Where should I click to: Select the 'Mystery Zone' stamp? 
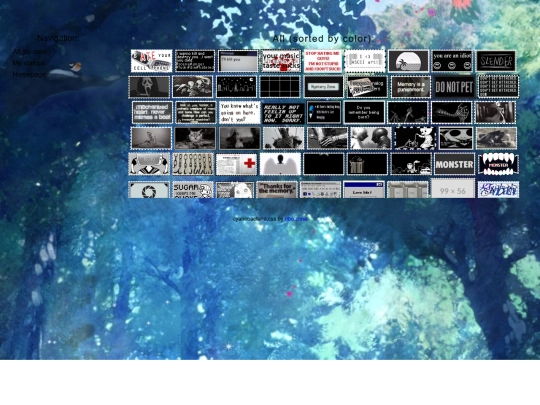(323, 87)
